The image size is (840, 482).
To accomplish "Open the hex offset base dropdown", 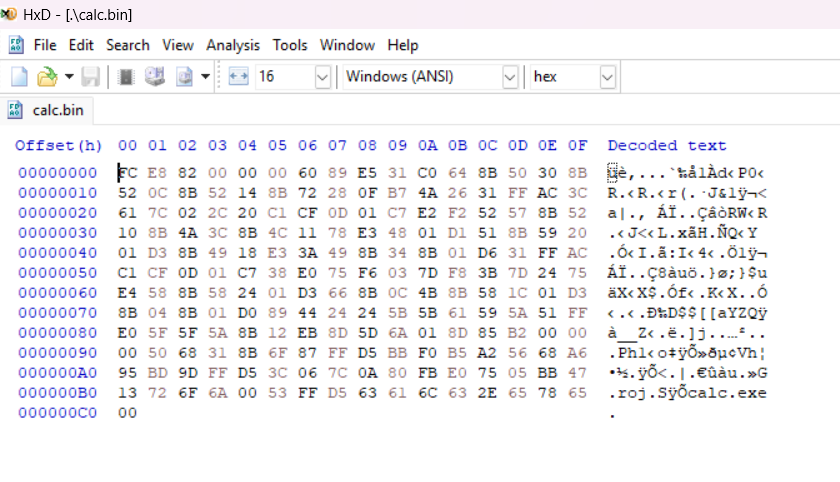I will pyautogui.click(x=607, y=77).
